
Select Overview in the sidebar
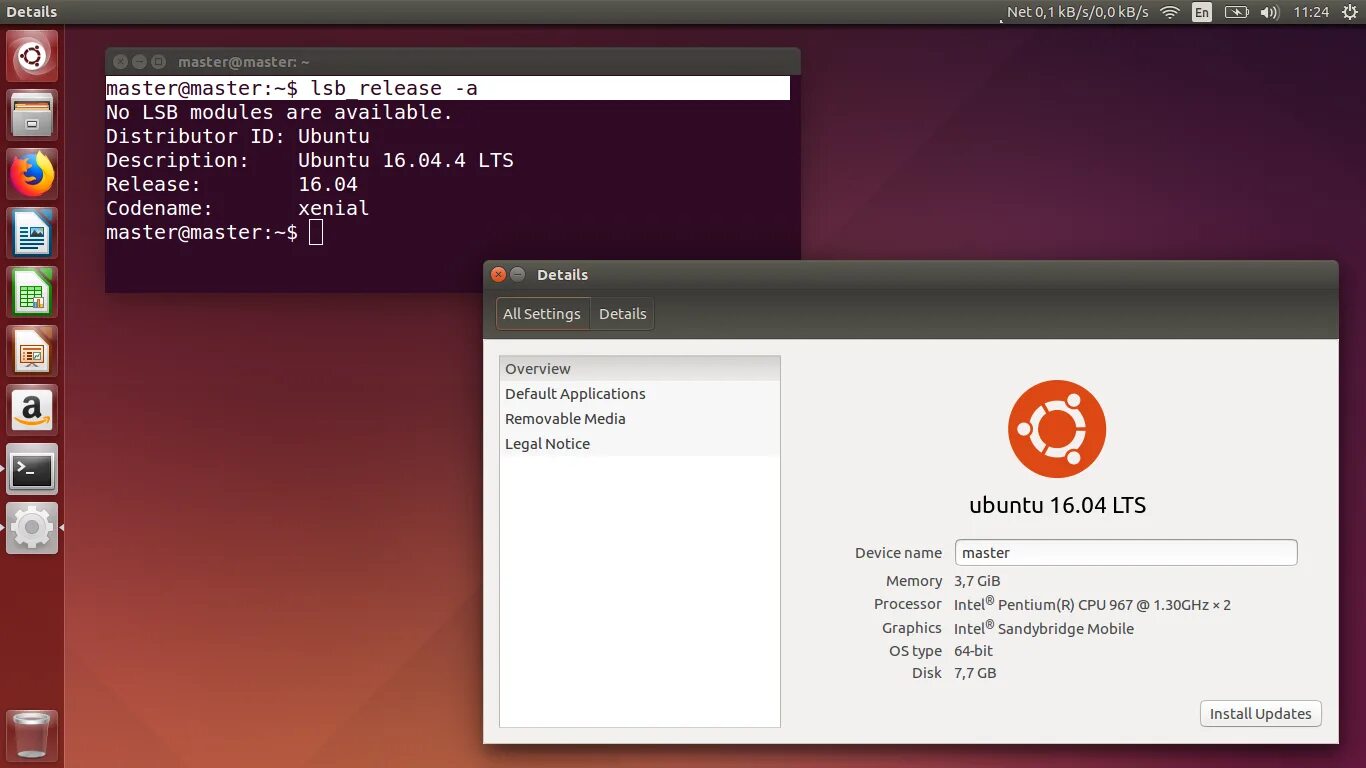pos(640,369)
